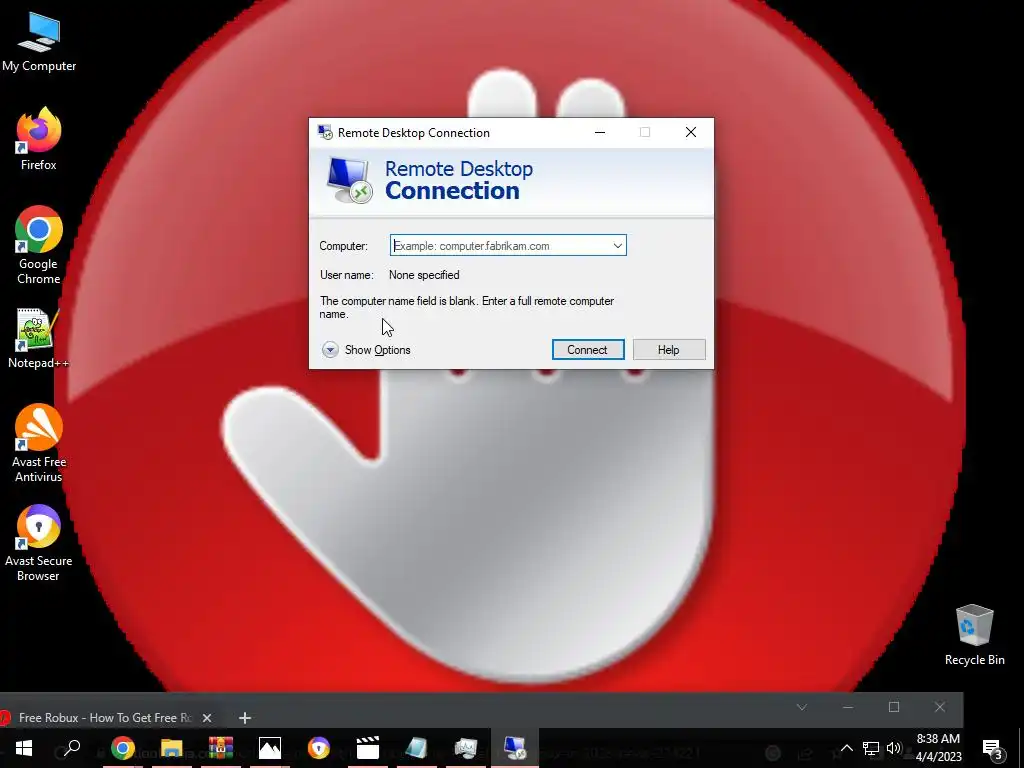Maximize the background browser window
Viewport: 1024px width, 768px height.
(x=894, y=707)
